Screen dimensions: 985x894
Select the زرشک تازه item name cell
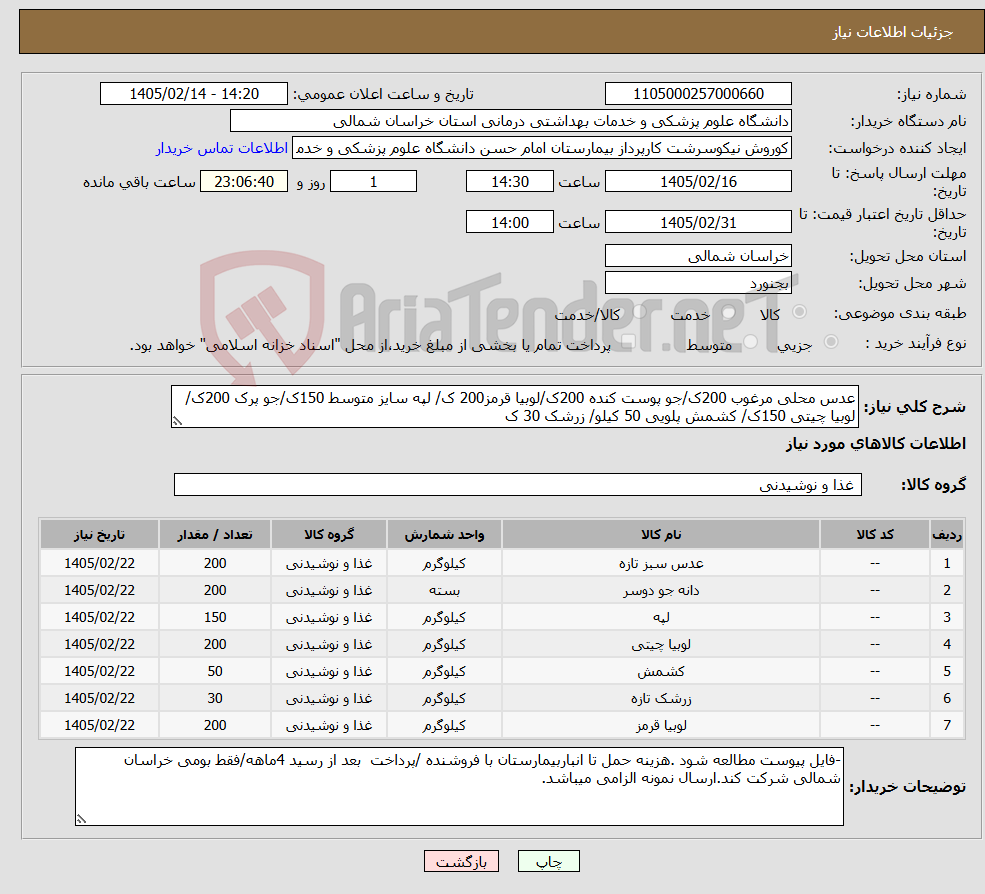point(661,698)
